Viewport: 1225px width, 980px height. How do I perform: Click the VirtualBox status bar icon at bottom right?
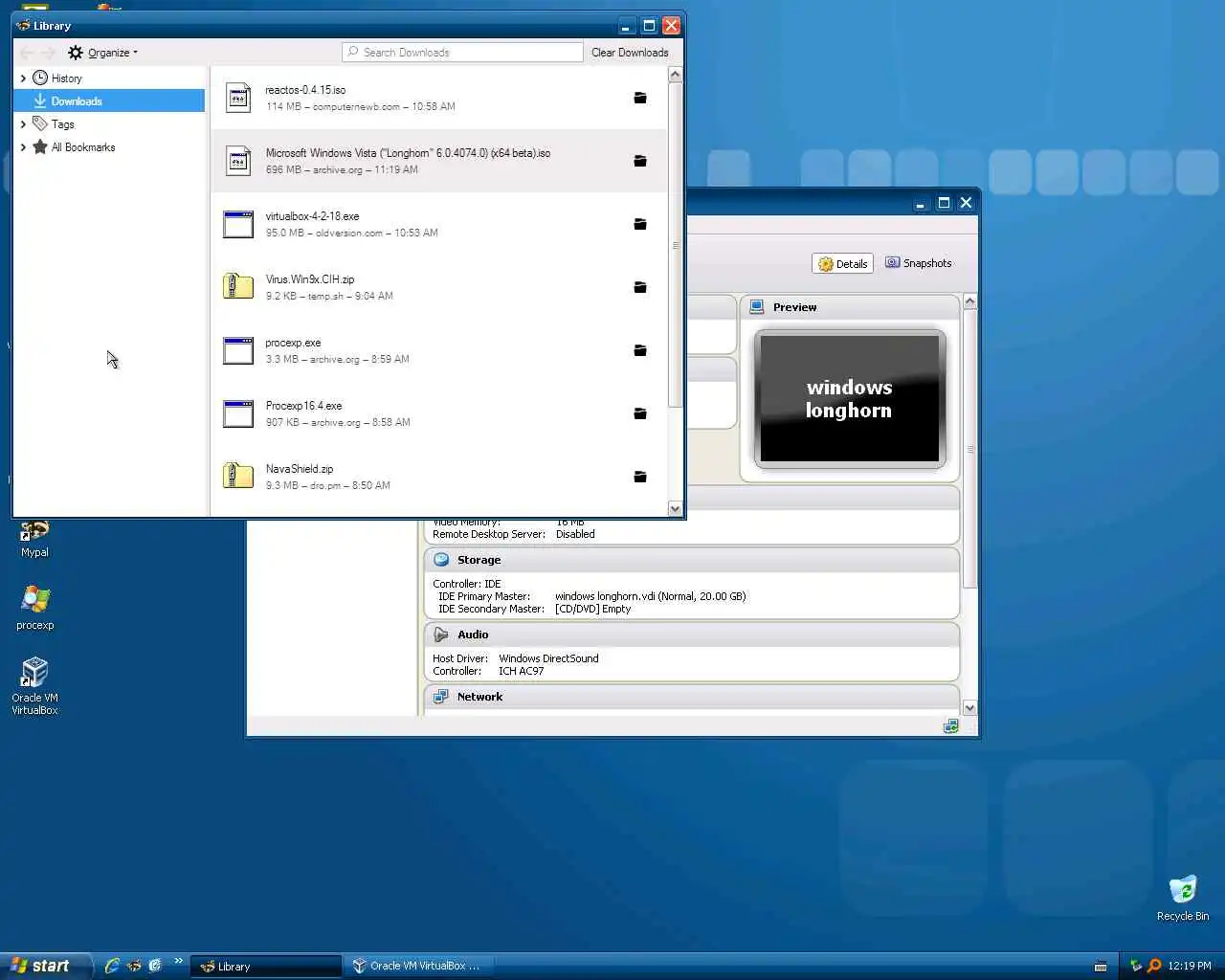pos(950,726)
